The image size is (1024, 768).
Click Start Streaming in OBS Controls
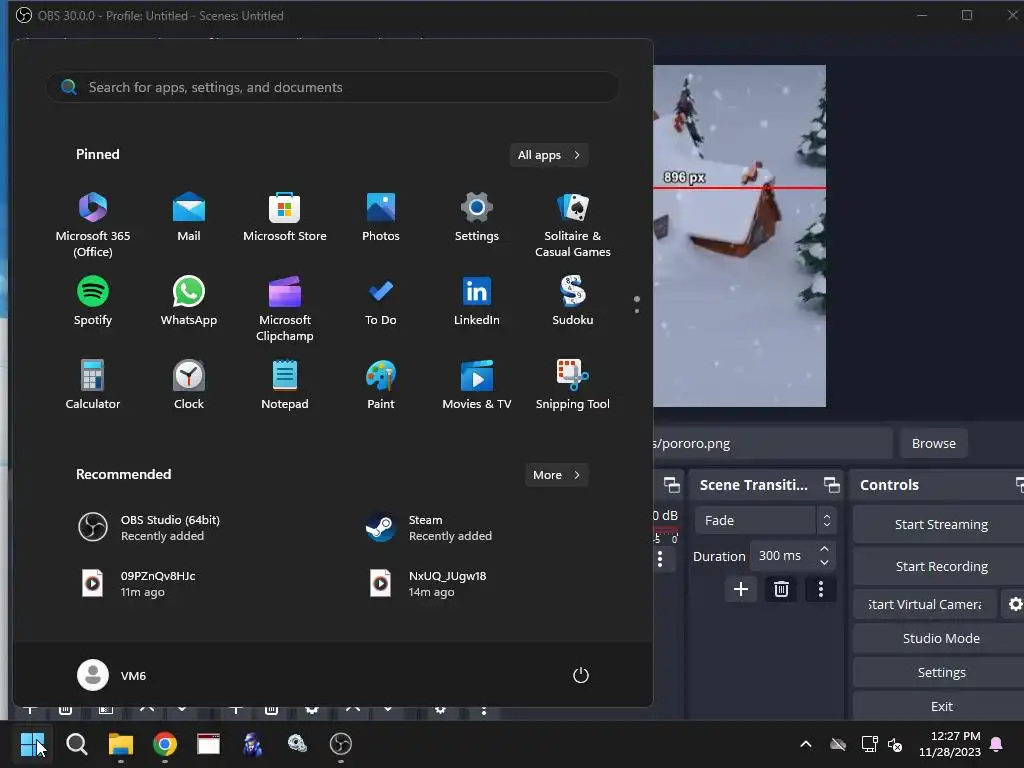[940, 524]
